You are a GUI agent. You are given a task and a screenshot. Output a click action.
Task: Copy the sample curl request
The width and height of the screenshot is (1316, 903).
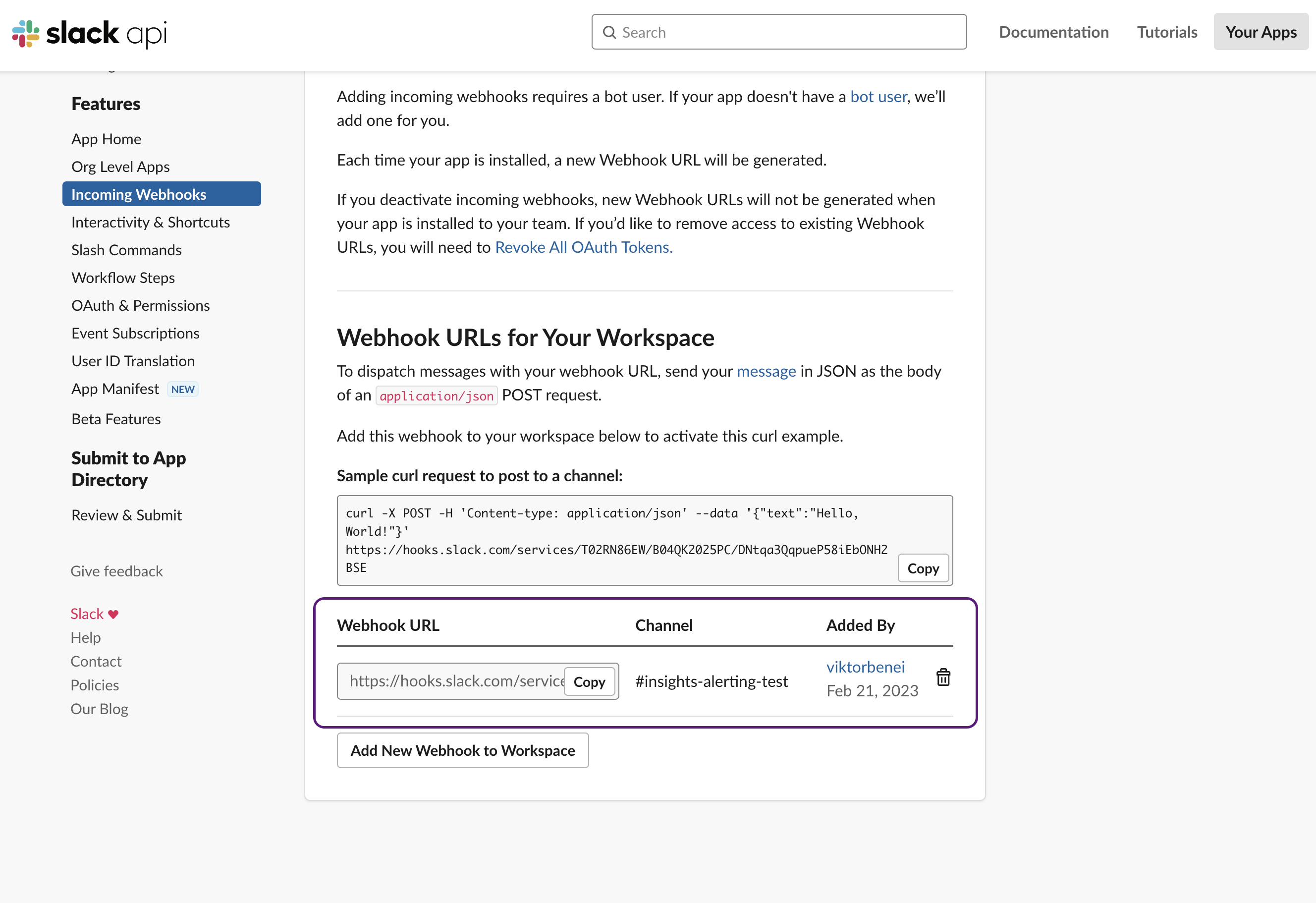coord(923,568)
